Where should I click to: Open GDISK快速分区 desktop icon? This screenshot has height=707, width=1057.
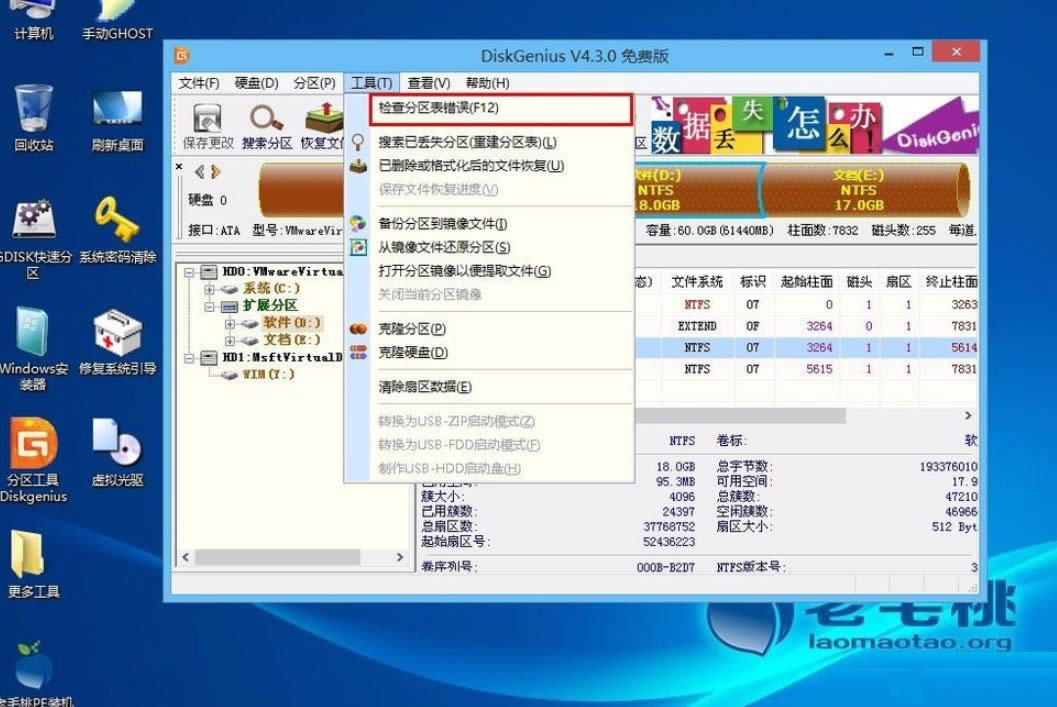coord(33,239)
